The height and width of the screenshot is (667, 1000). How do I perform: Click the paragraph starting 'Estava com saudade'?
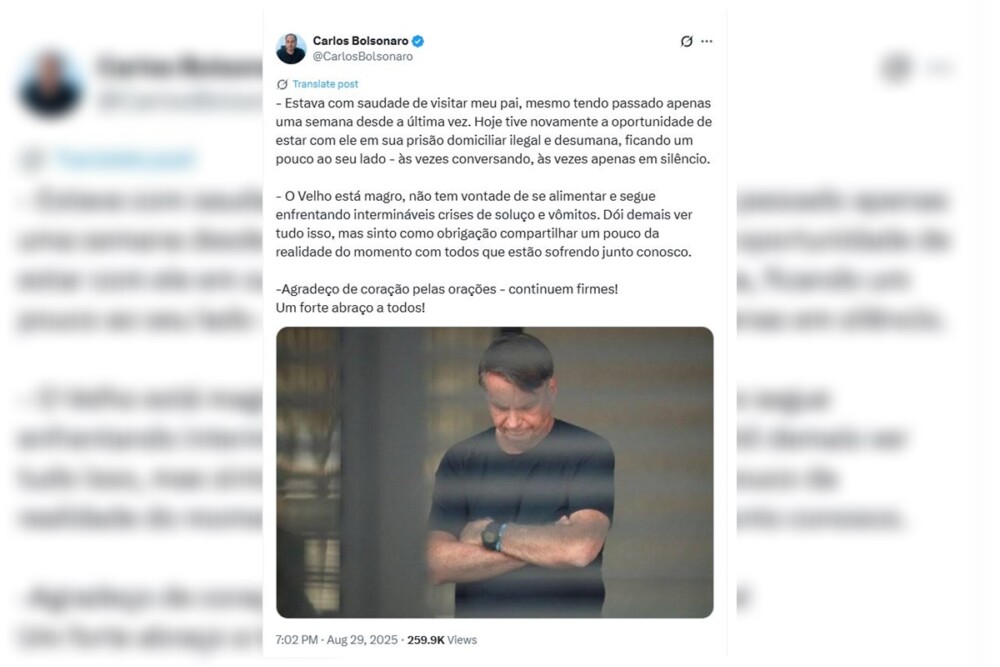pyautogui.click(x=494, y=131)
